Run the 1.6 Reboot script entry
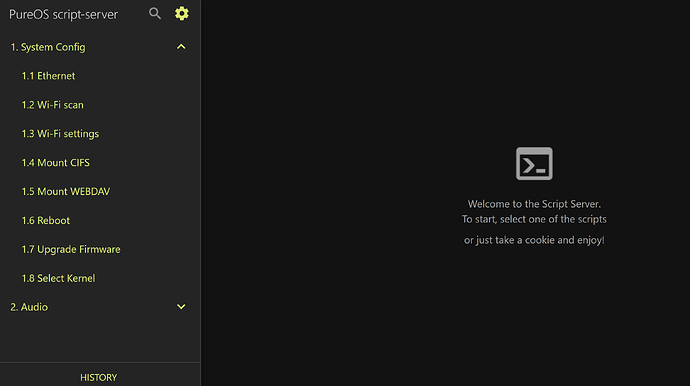Screen dimensions: 690x386 click(100, 221)
